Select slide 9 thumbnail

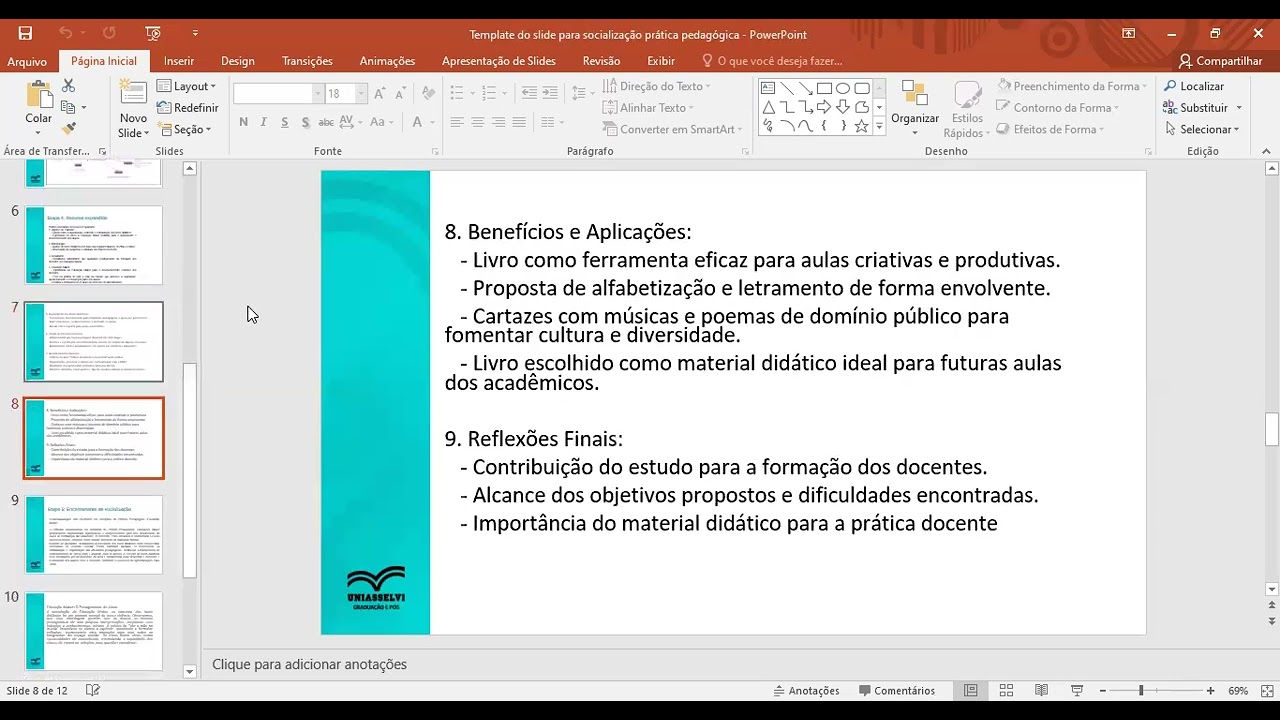tap(93, 534)
